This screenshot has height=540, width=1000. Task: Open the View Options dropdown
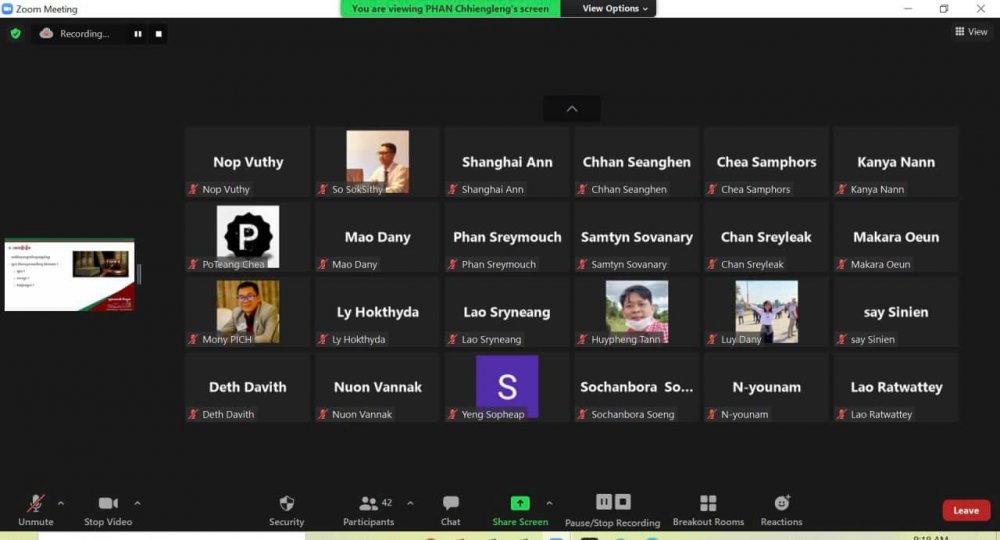click(615, 9)
